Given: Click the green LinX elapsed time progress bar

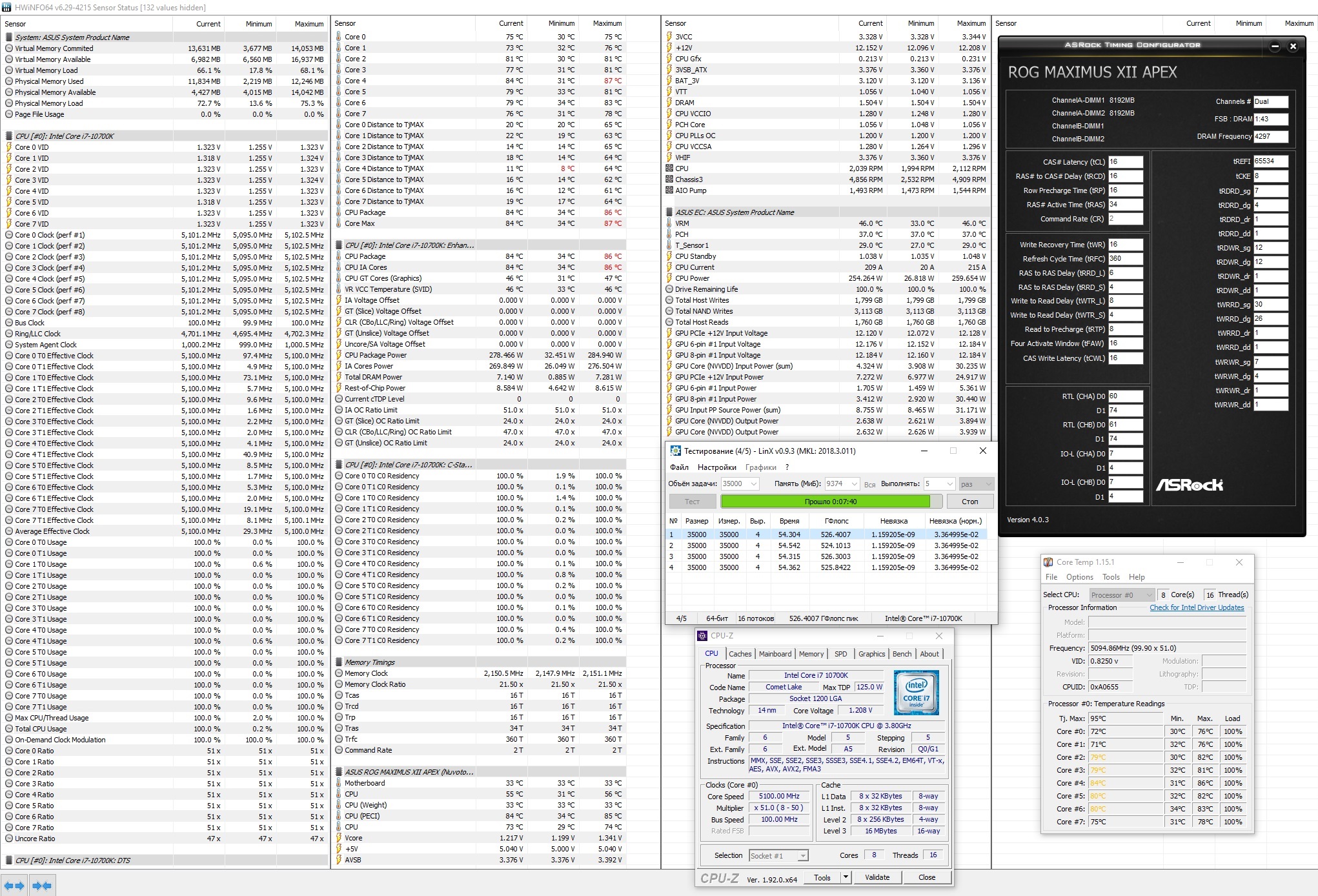Looking at the screenshot, I should coord(825,502).
